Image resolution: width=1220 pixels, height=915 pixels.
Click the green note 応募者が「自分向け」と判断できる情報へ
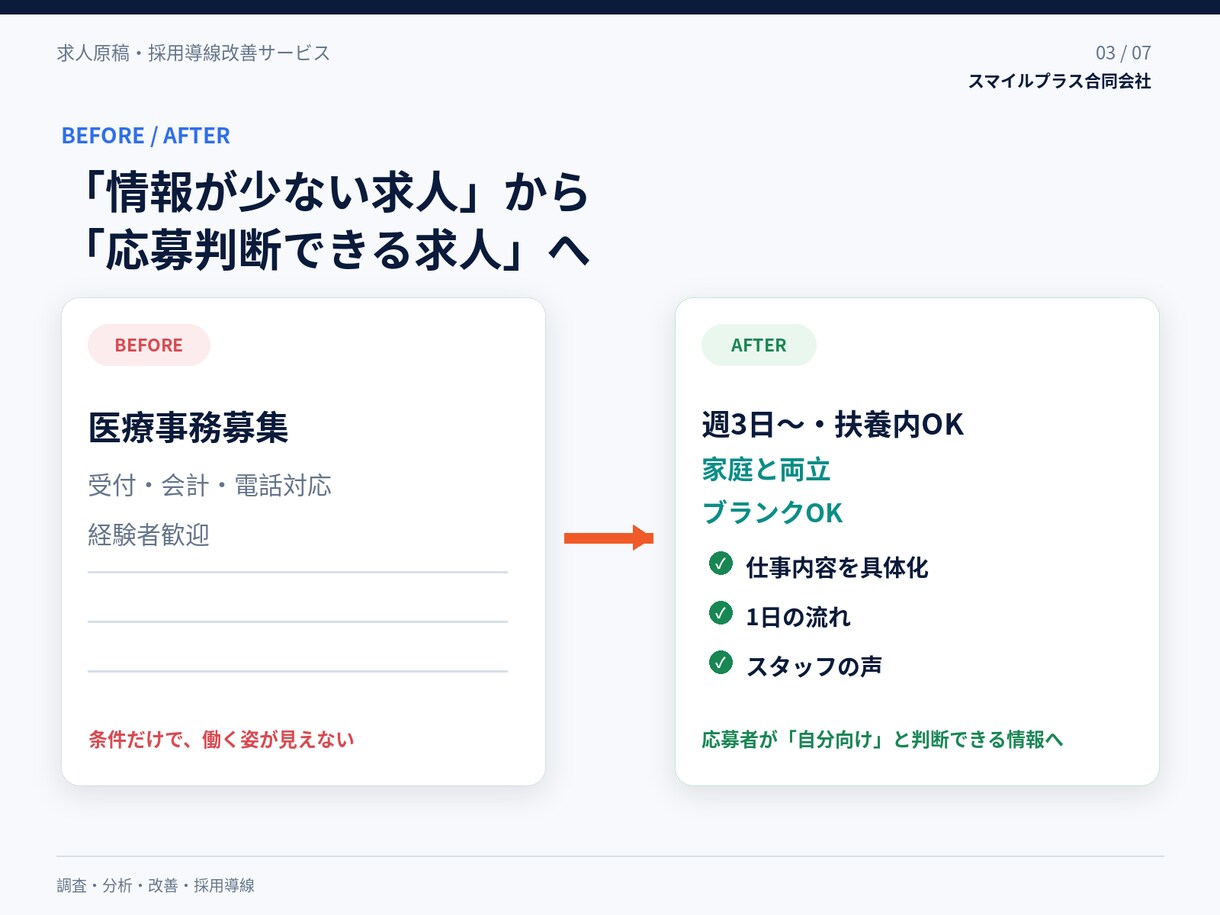(x=882, y=740)
